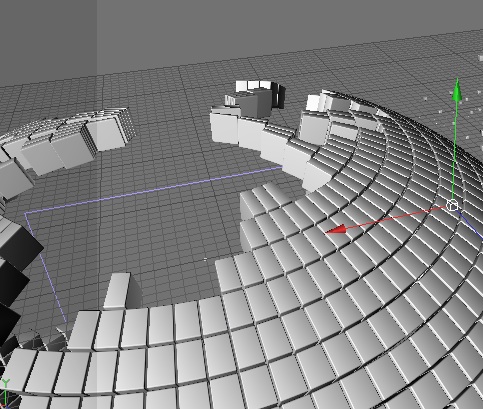Click the dark gray cube in top cluster
Viewport: 483px width, 409px height.
click(255, 103)
